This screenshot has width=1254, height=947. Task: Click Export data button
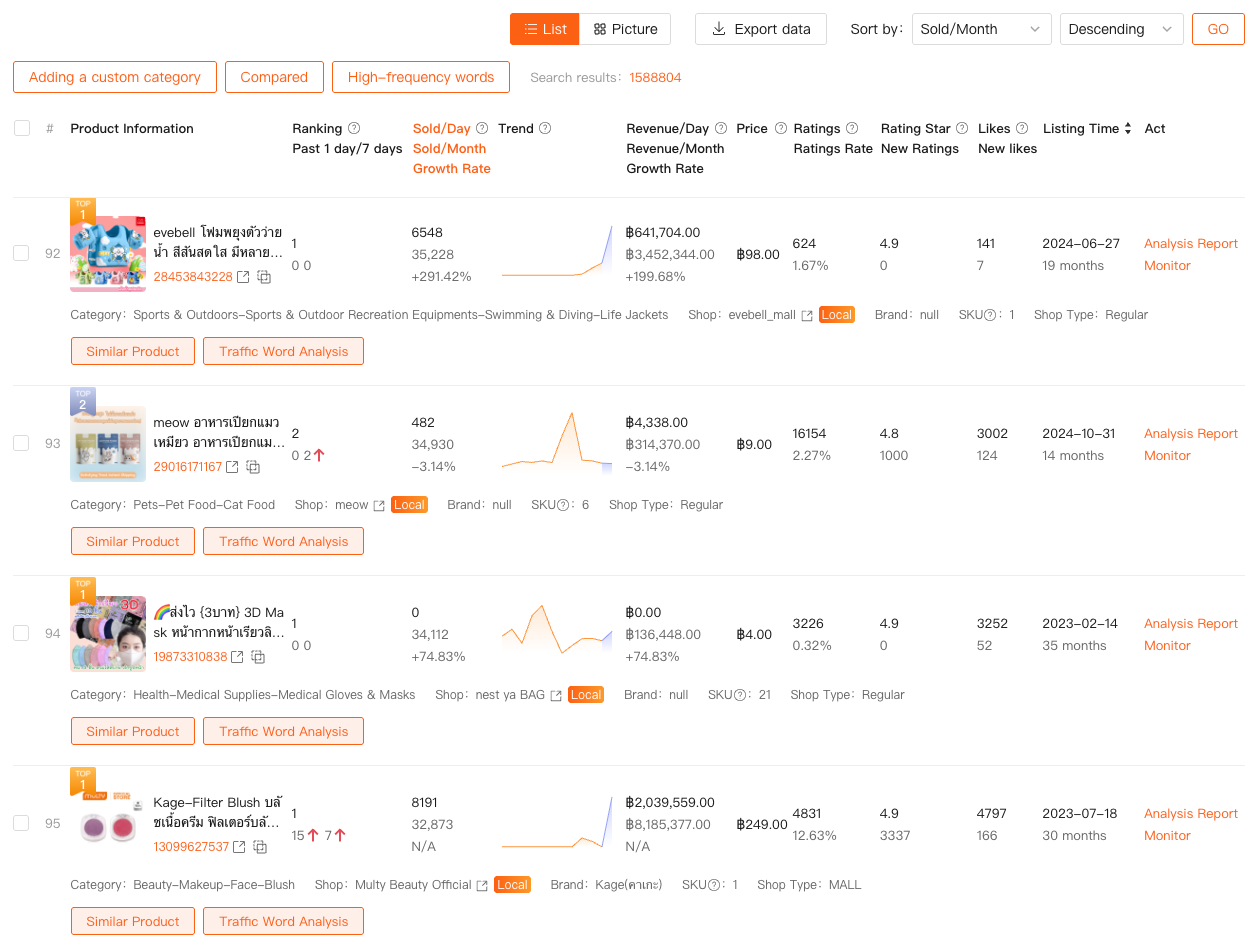pos(761,29)
